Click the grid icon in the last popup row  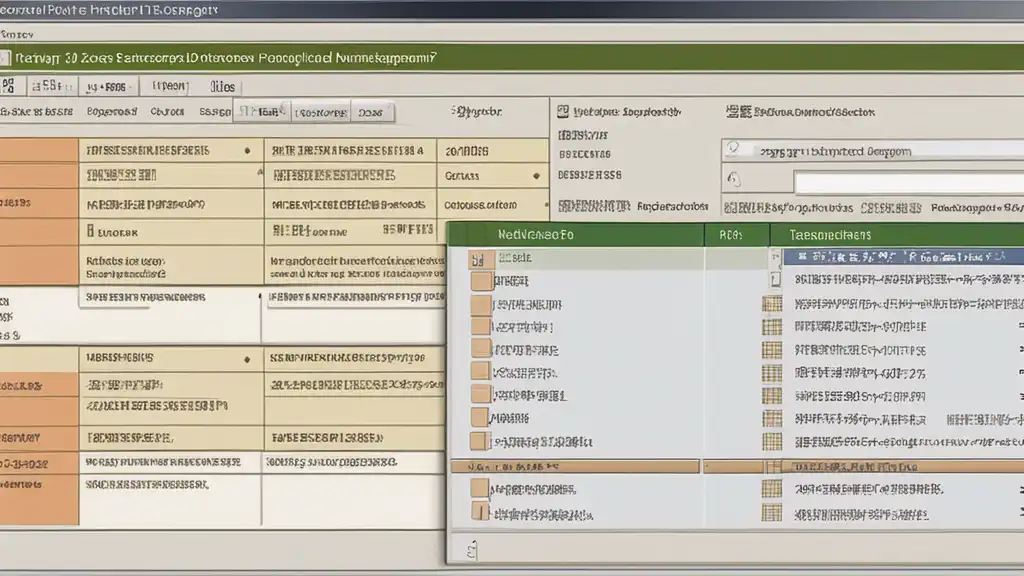coord(771,512)
